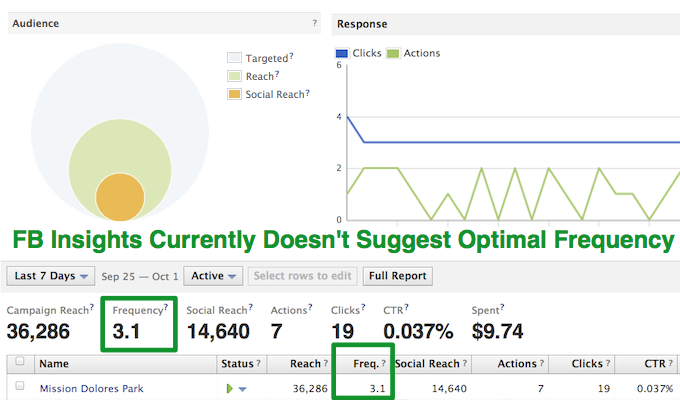Open help for the Status column header
680x400 pixels.
258,363
